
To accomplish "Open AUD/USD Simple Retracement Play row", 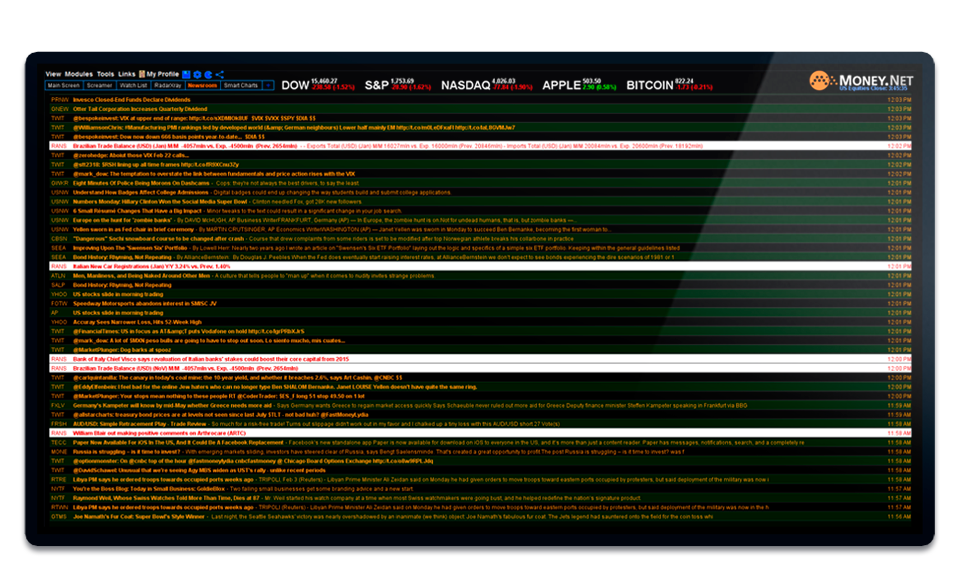I will [x=481, y=424].
